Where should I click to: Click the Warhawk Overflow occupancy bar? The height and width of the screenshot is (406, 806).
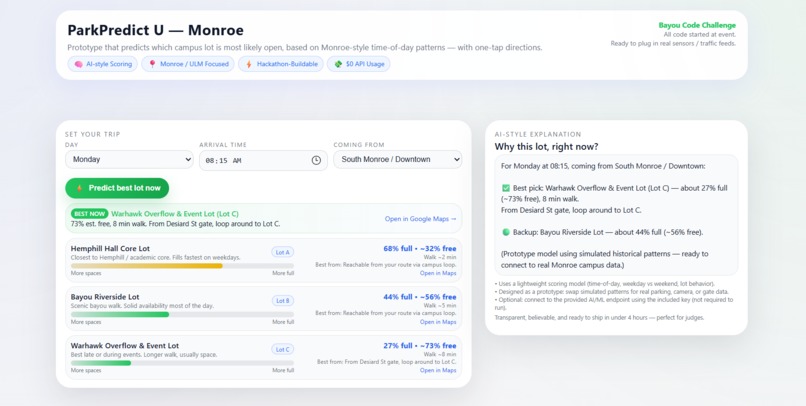[182, 363]
